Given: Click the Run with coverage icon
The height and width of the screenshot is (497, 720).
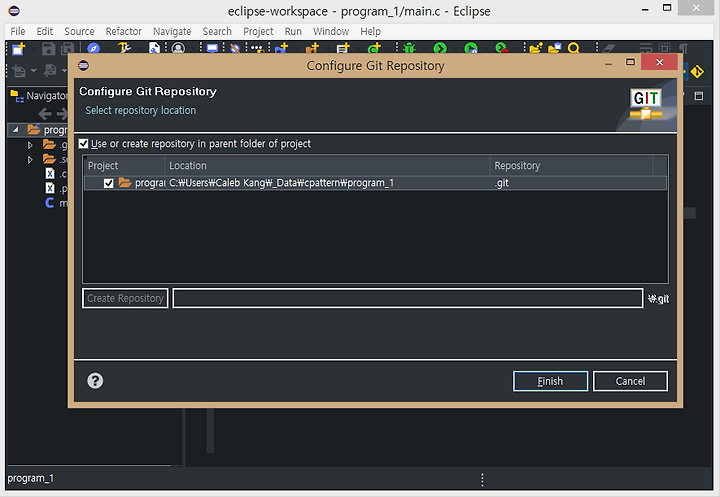Looking at the screenshot, I should [x=471, y=48].
